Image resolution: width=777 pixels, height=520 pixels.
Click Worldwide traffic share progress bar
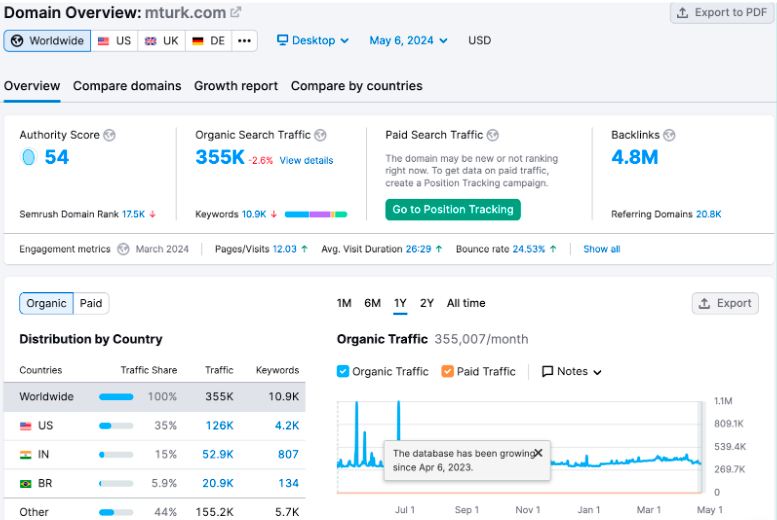[x=116, y=397]
